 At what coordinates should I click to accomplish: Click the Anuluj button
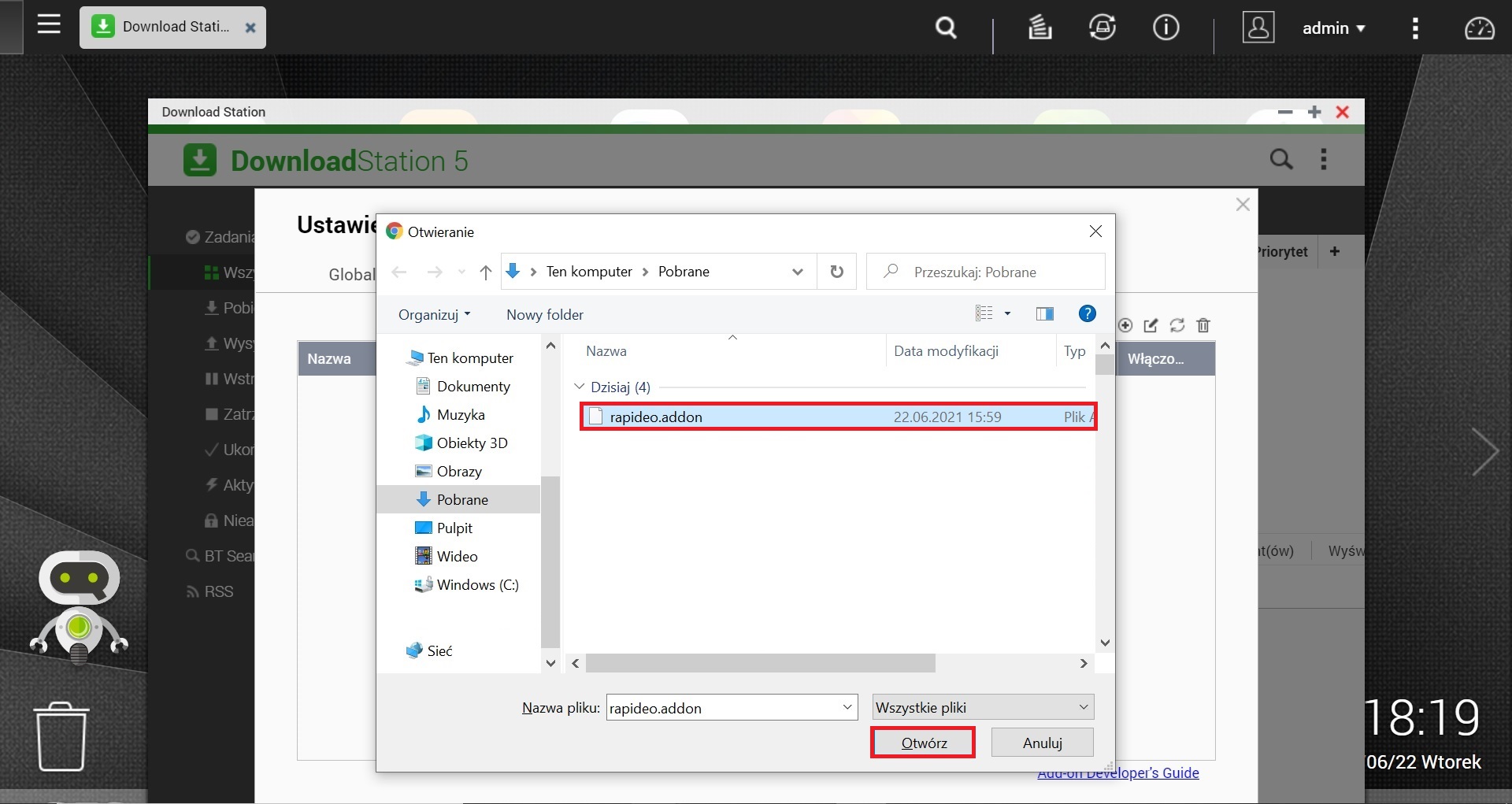coord(1042,743)
